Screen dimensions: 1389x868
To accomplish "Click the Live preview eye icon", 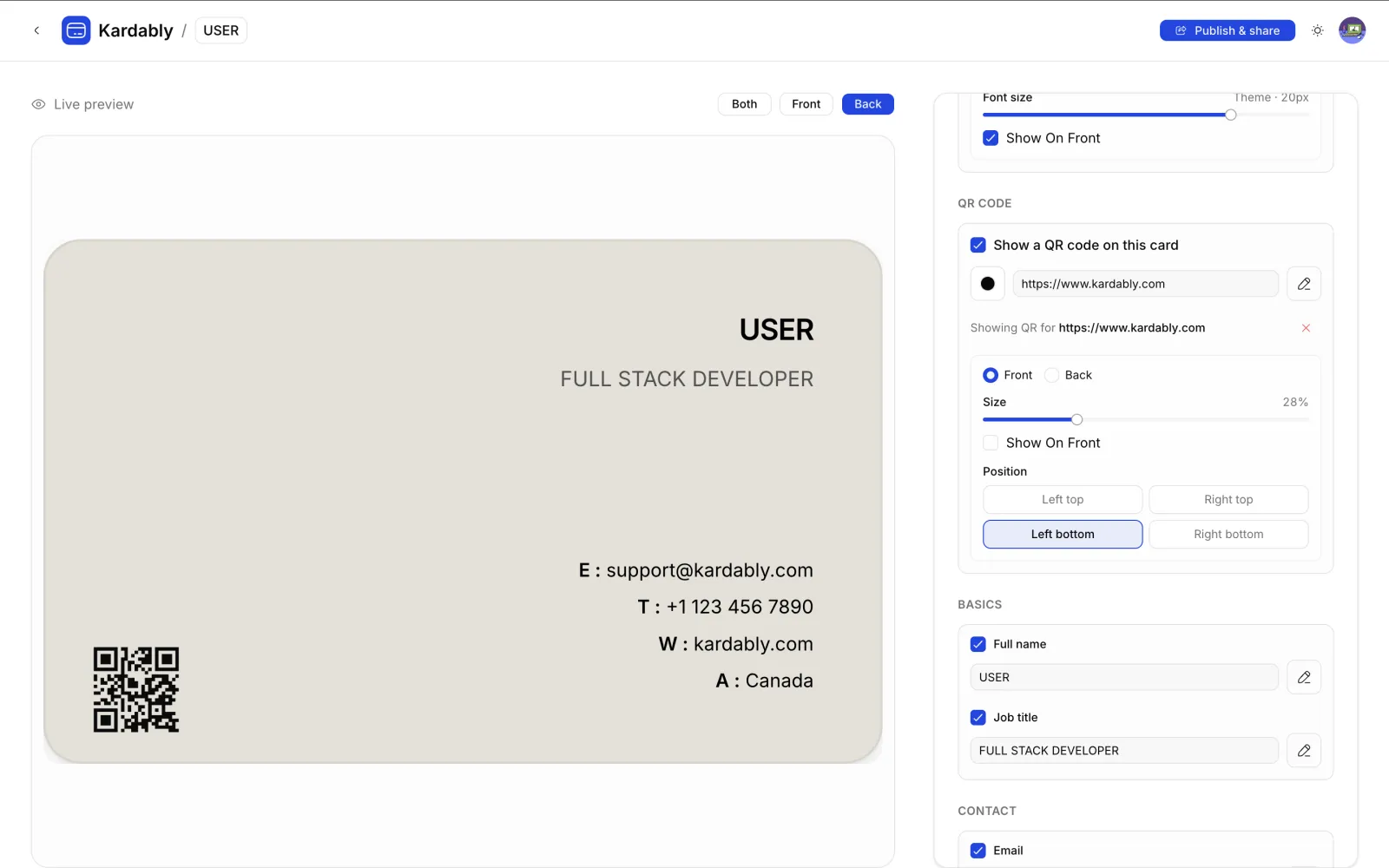I will (x=38, y=104).
